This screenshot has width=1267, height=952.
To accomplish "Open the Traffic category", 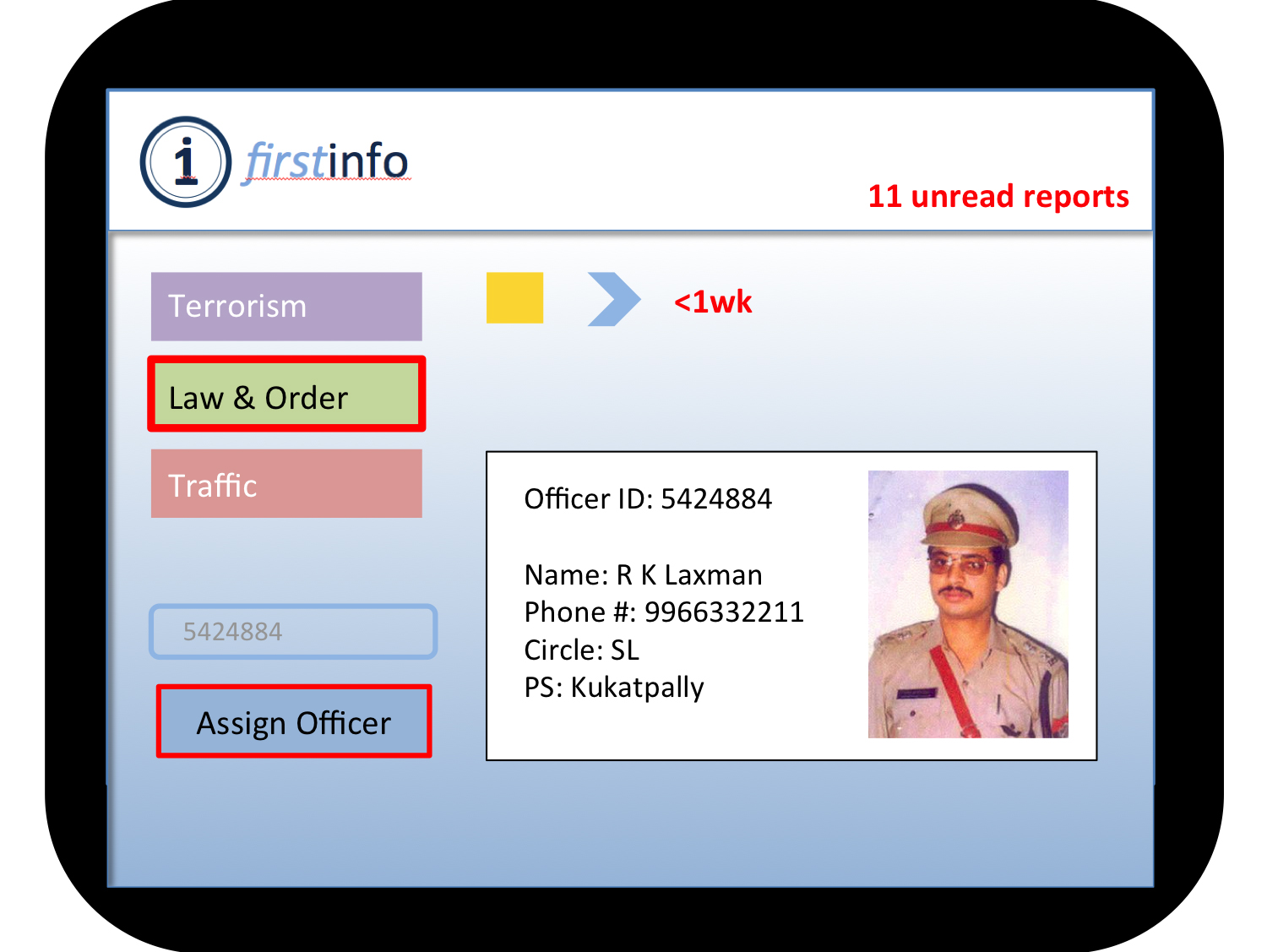I will 286,484.
